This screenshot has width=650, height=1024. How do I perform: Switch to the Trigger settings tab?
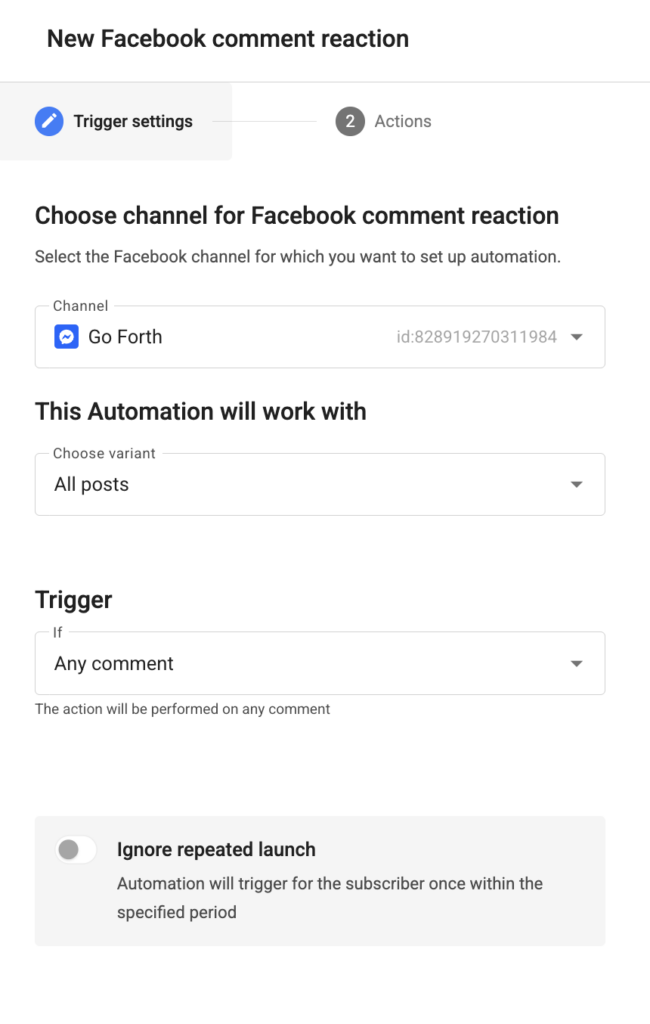pyautogui.click(x=116, y=121)
